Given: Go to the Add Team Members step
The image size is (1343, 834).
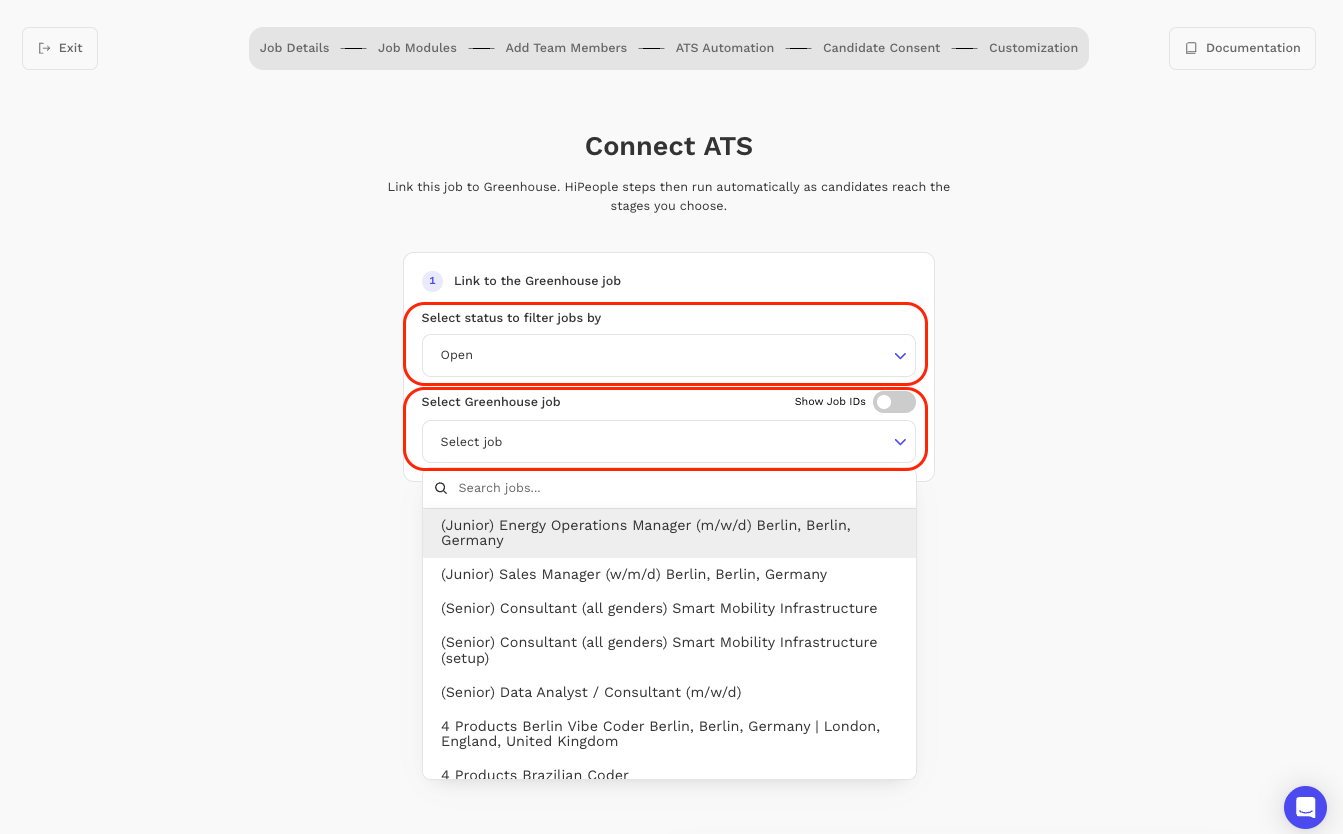Looking at the screenshot, I should [x=566, y=48].
